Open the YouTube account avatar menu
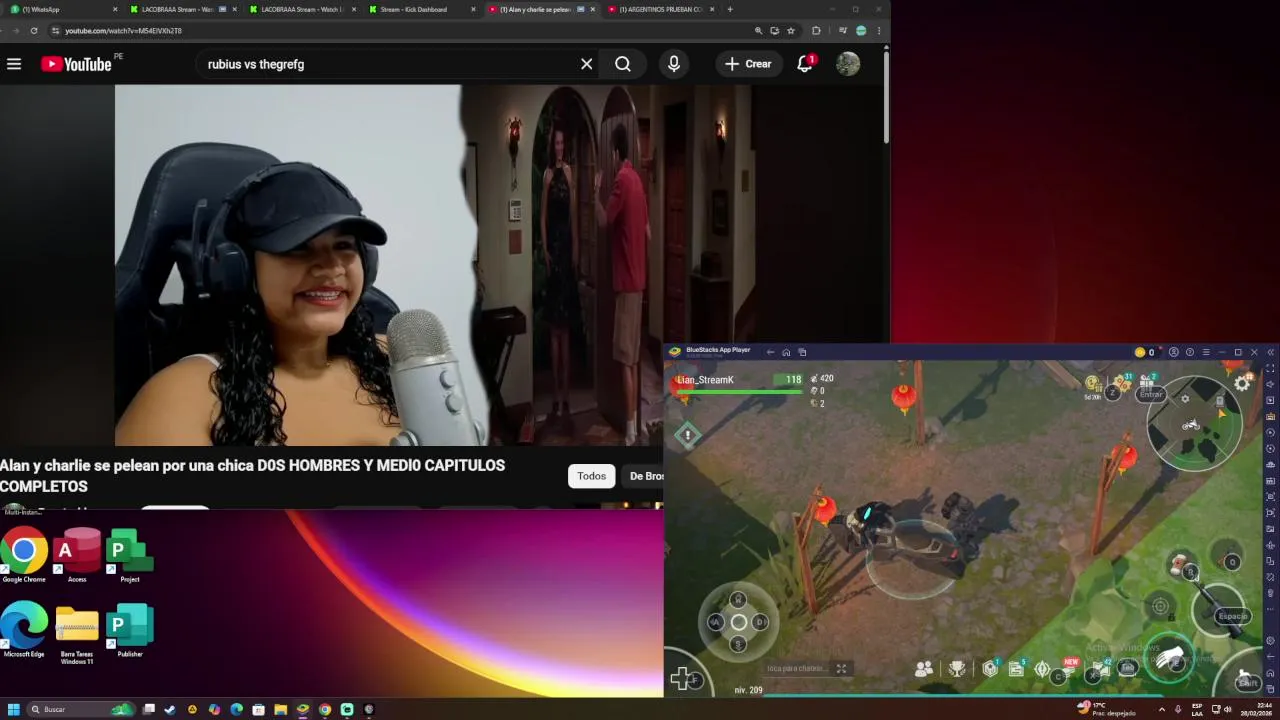The width and height of the screenshot is (1280, 720). pos(848,64)
